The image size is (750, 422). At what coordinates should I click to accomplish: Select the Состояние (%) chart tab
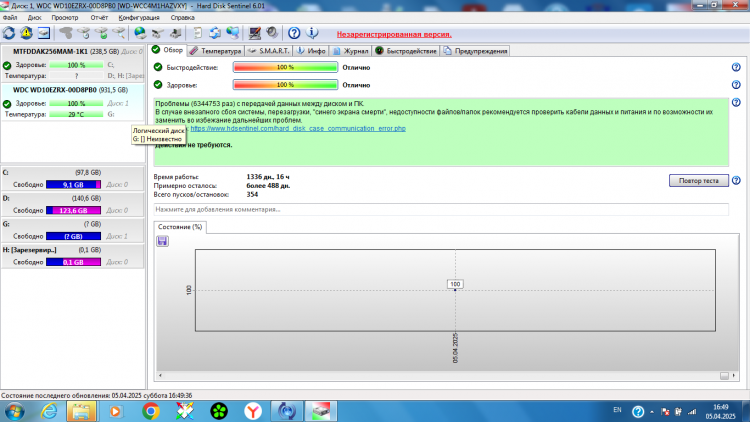coord(180,227)
